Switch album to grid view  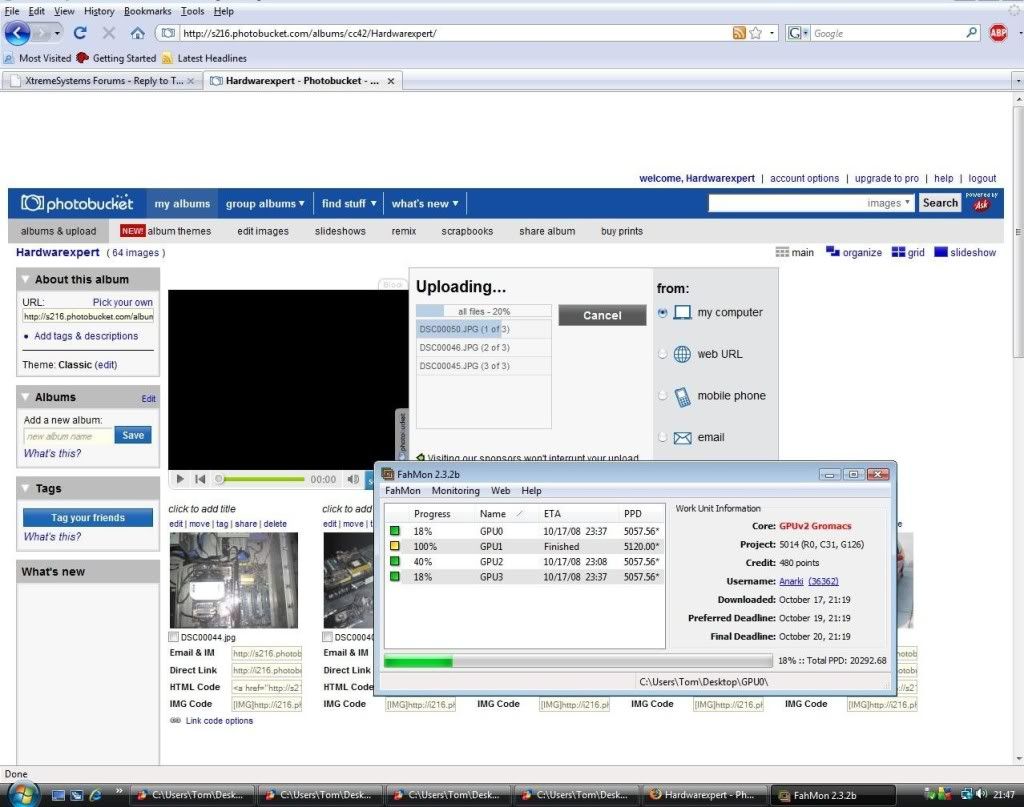[908, 252]
